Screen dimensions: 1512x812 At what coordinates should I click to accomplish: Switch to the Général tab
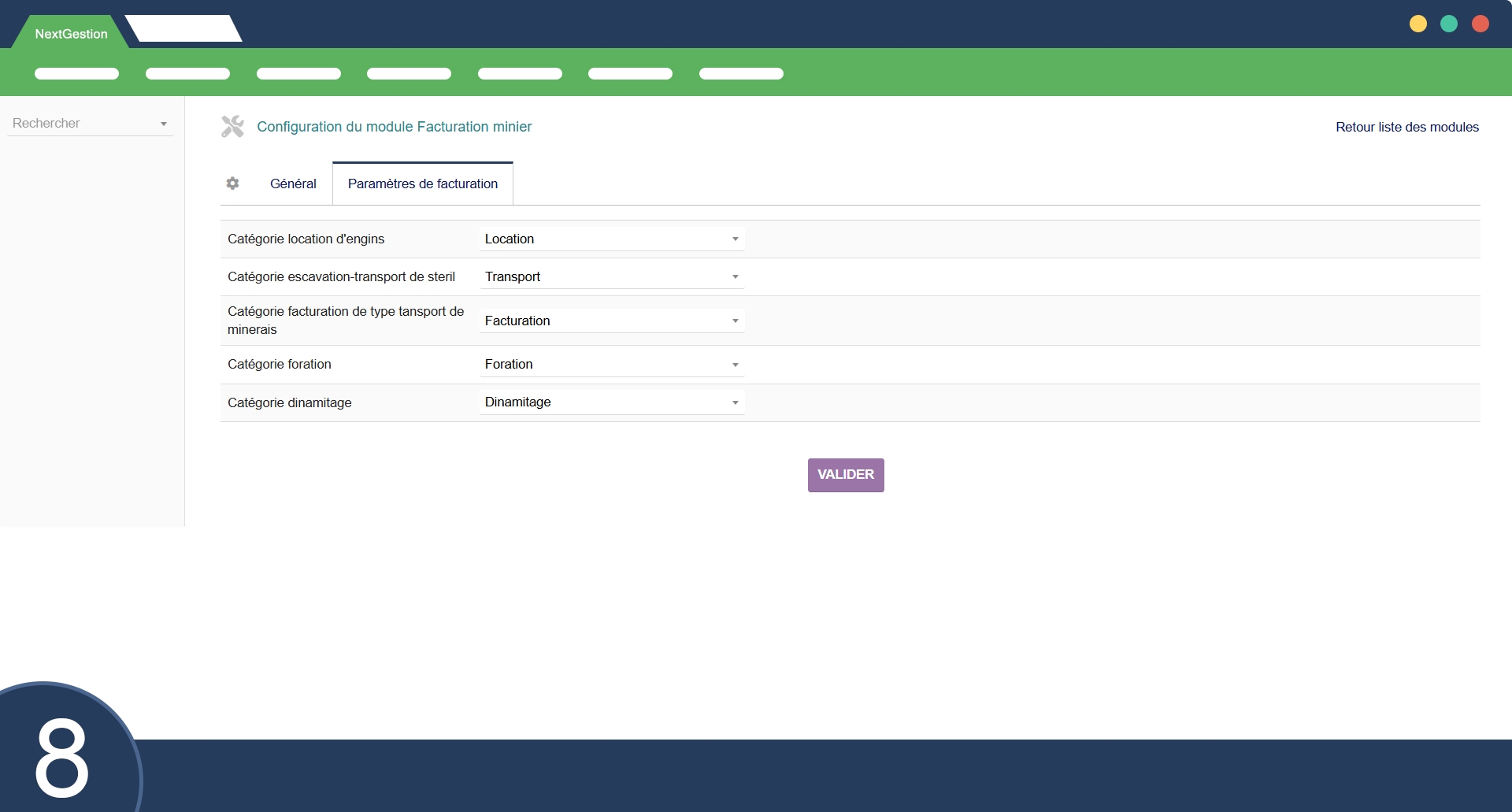point(293,184)
